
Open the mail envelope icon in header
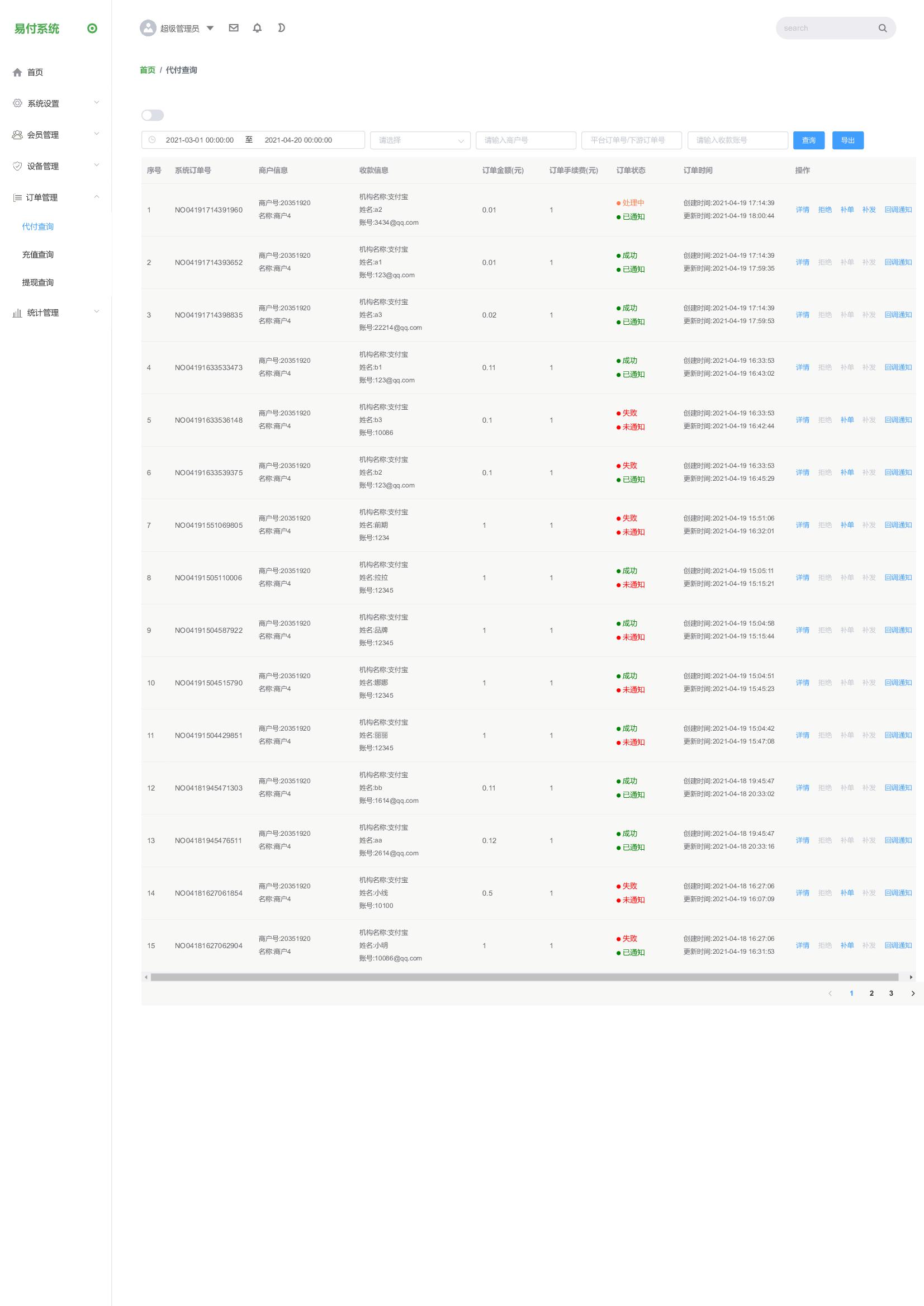point(233,28)
